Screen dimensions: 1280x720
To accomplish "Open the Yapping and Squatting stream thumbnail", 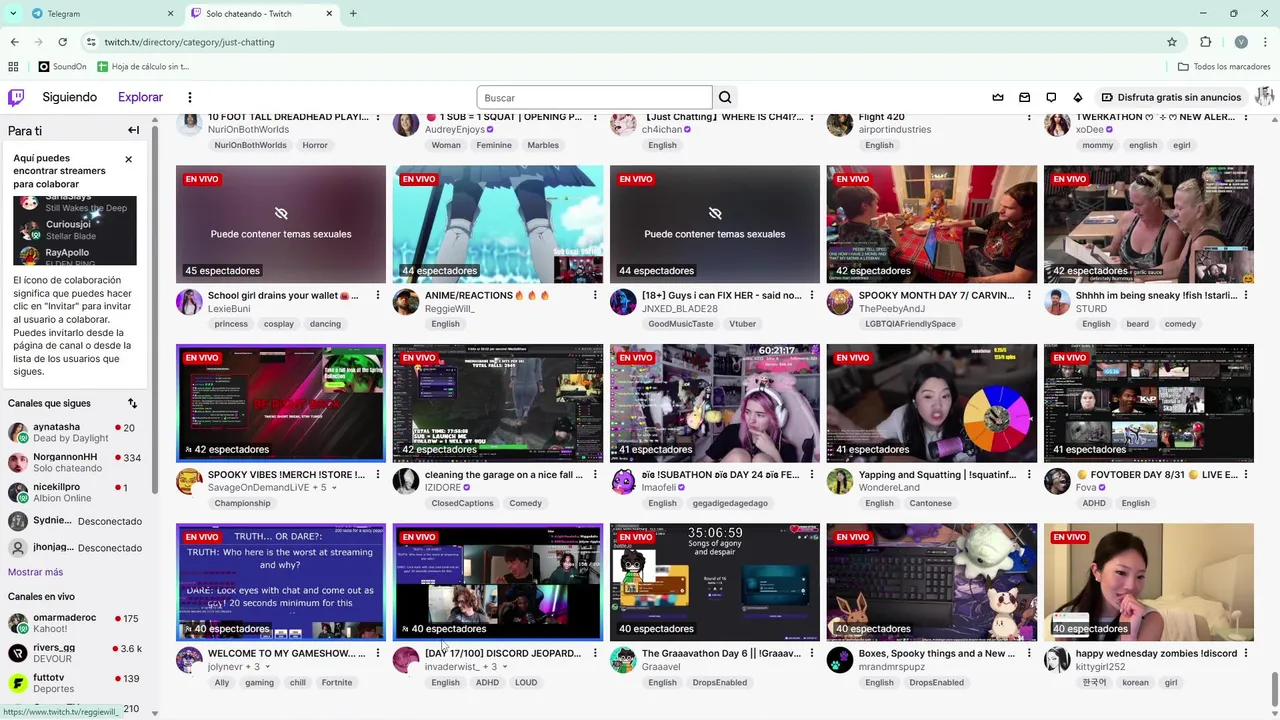I will [x=932, y=403].
